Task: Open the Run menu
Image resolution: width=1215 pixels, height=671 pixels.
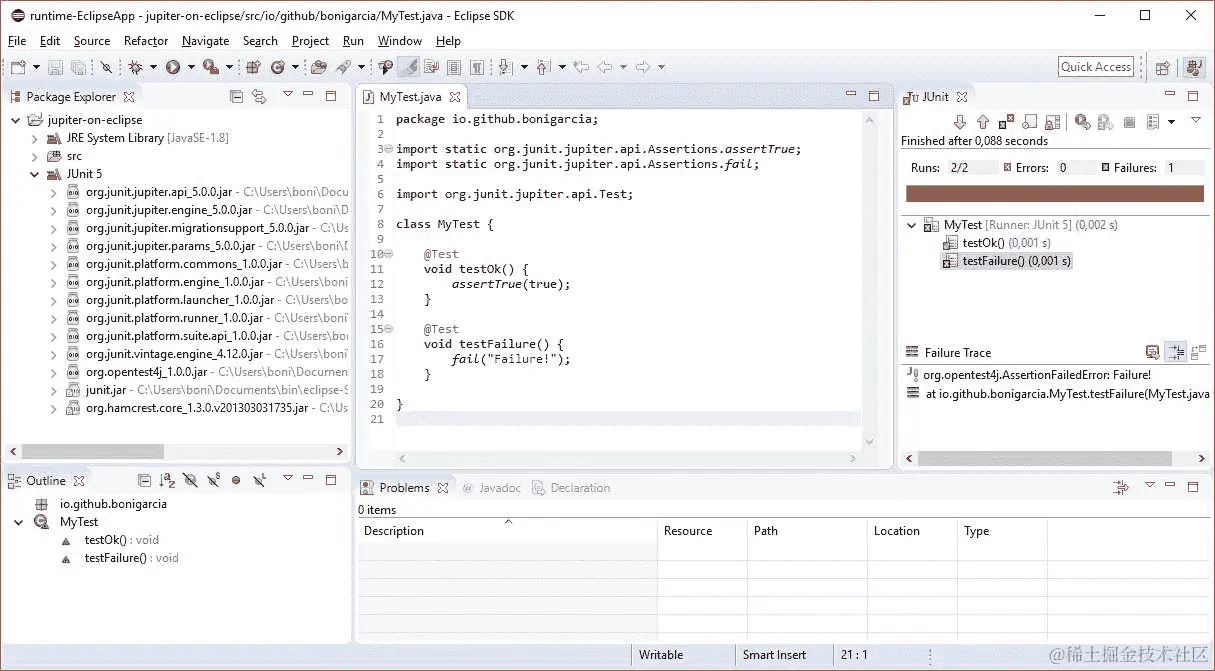Action: click(353, 41)
